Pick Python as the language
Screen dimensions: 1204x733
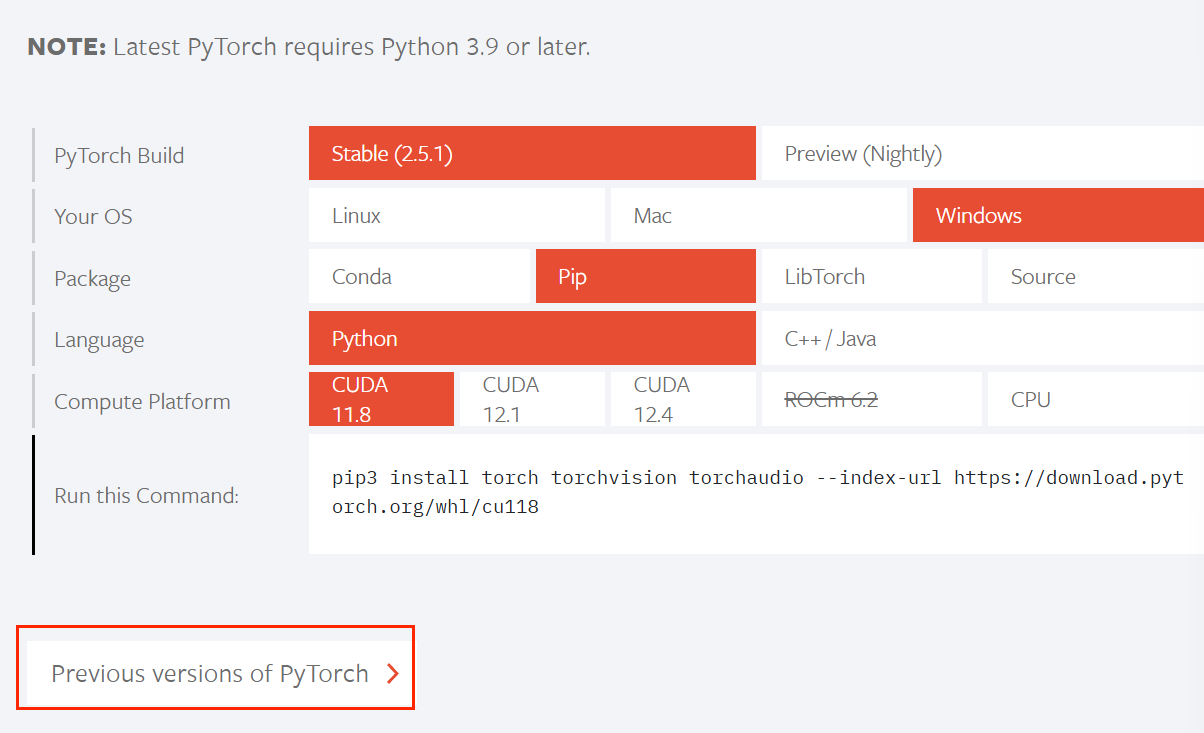(532, 338)
